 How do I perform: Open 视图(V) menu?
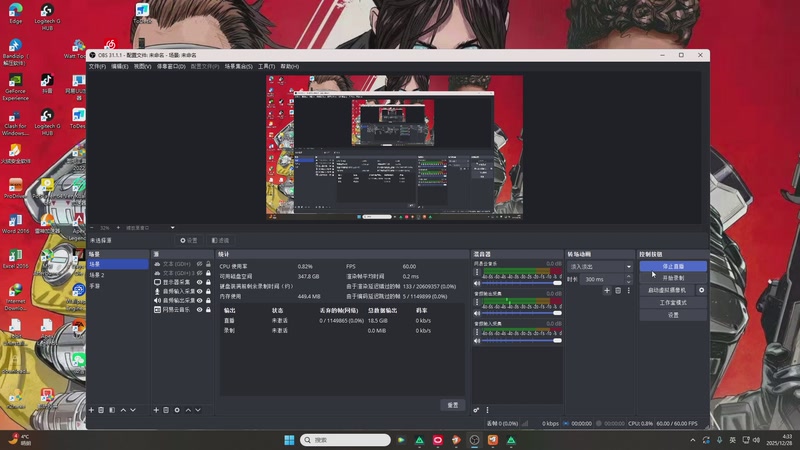pos(142,66)
